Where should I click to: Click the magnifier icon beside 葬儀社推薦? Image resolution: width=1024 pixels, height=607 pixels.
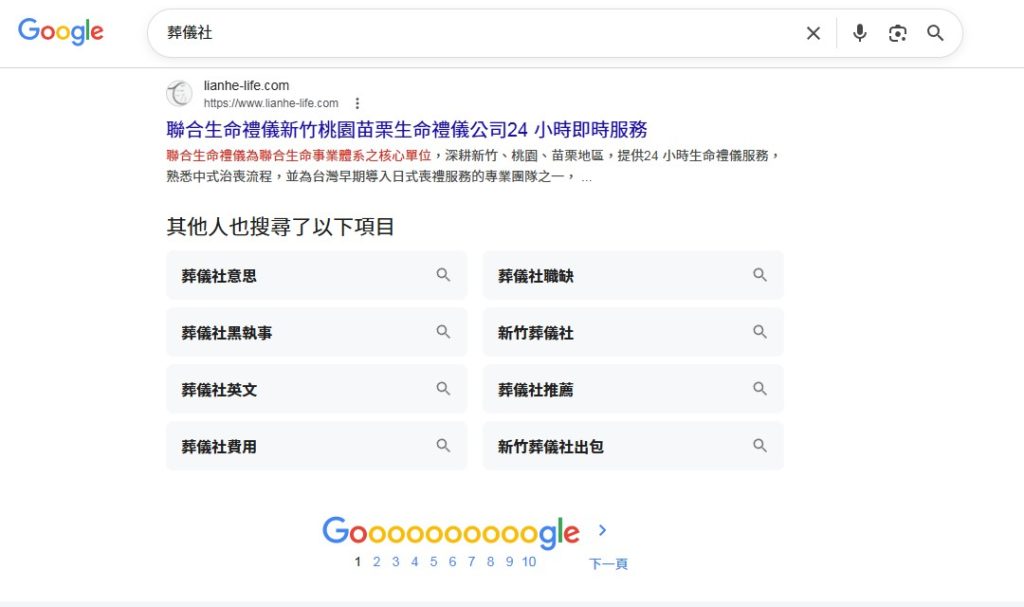[760, 389]
